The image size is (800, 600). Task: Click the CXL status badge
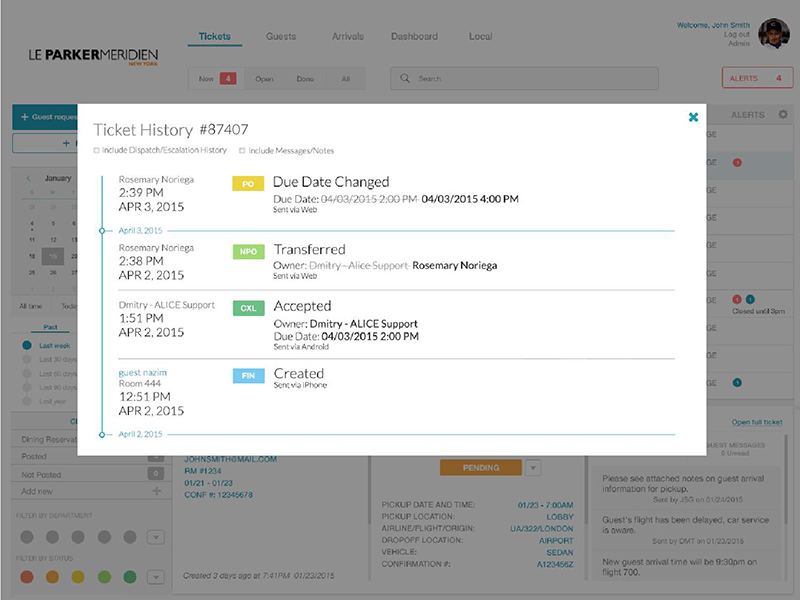[247, 308]
